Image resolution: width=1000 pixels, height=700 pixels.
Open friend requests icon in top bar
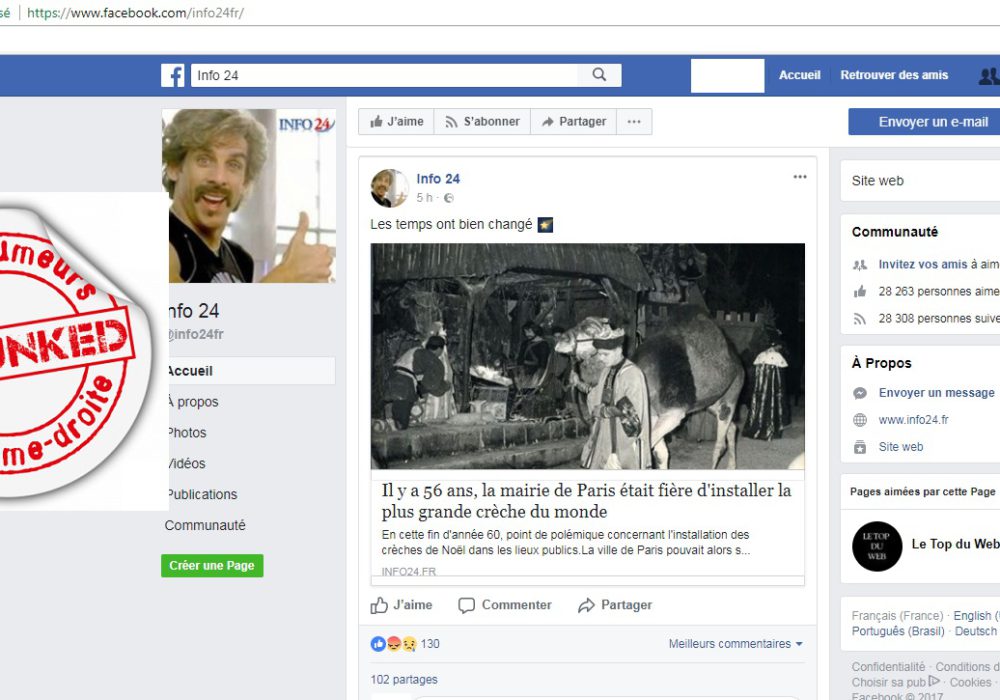(x=989, y=76)
